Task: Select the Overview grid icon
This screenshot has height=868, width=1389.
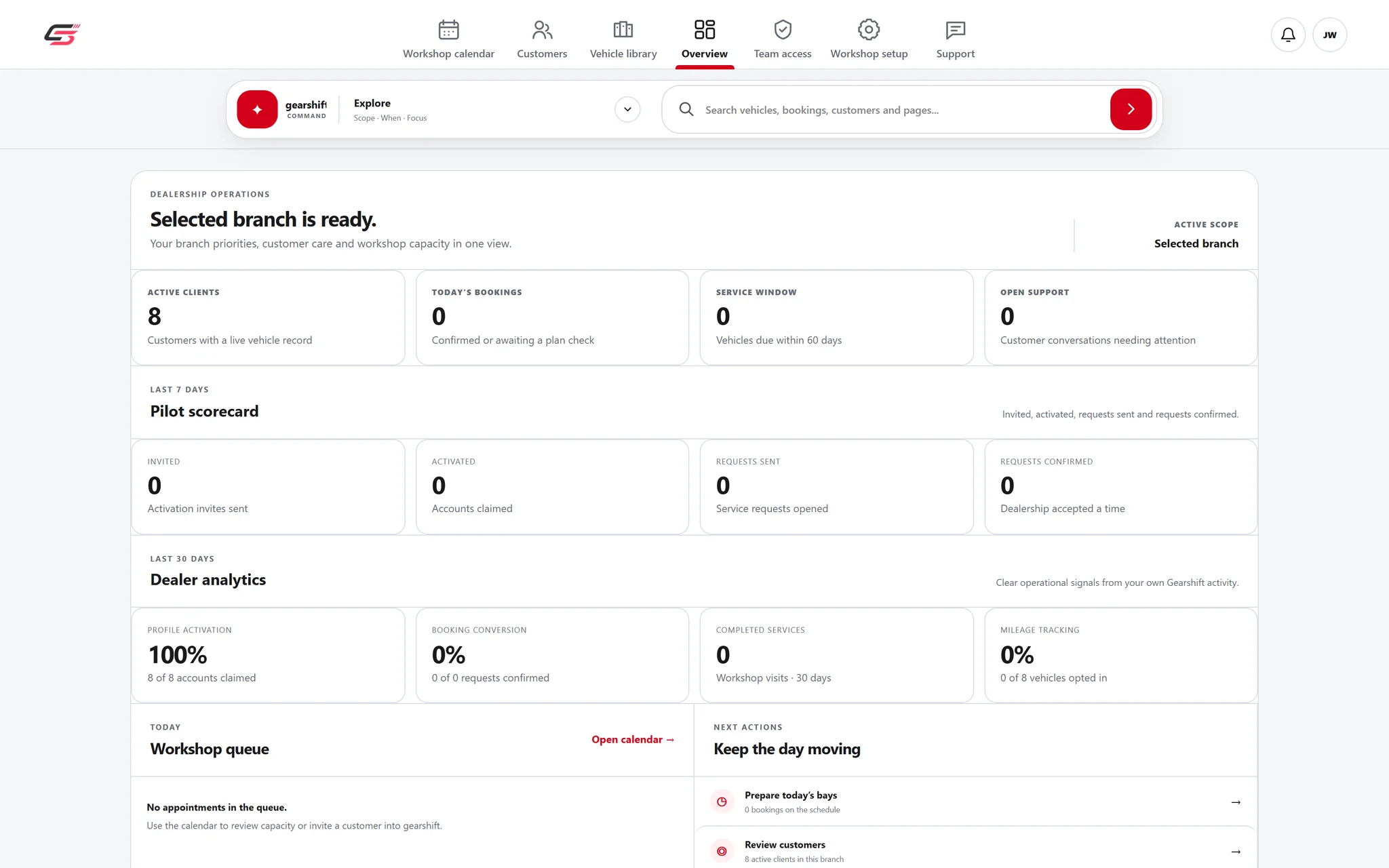Action: 705,30
